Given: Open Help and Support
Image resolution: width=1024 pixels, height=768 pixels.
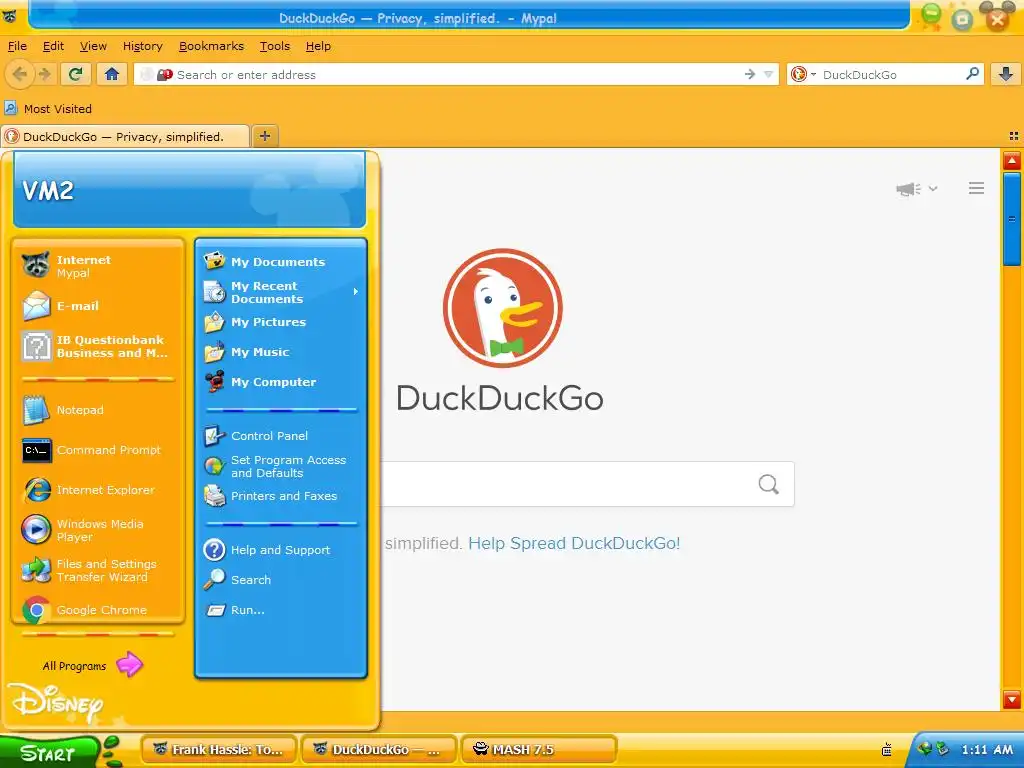Looking at the screenshot, I should 281,550.
